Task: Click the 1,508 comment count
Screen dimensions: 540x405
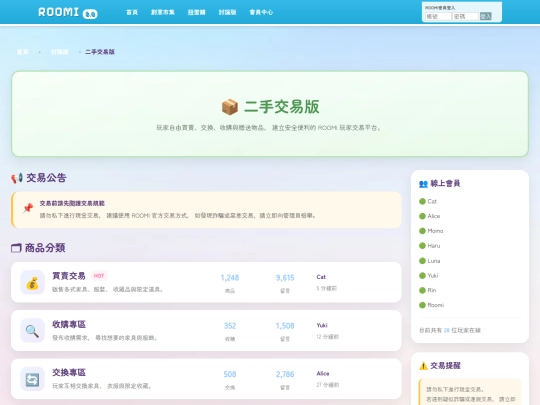Action: [285, 326]
